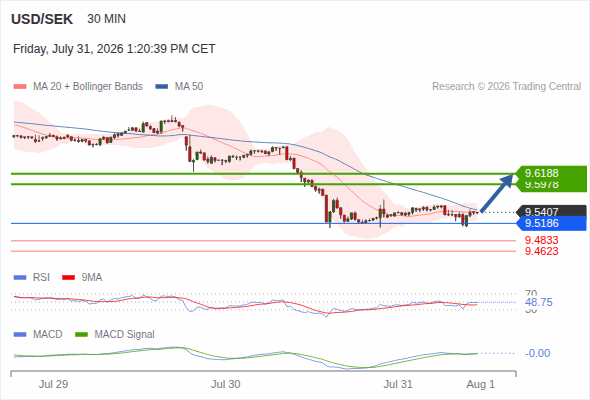590x400 pixels.
Task: Click the Jul 31 axis date label
Action: click(398, 384)
